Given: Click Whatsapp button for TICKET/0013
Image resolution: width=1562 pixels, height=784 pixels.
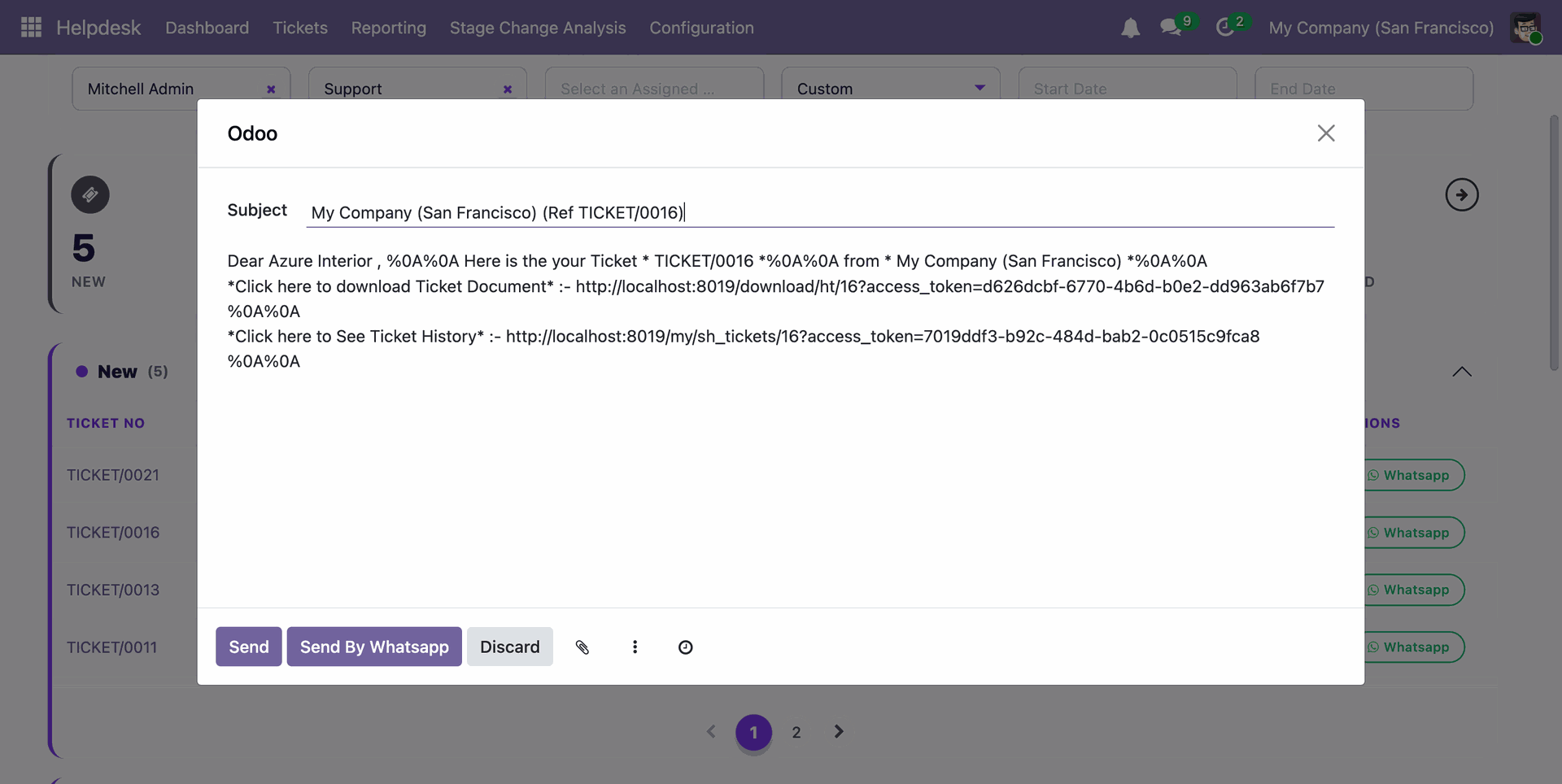Looking at the screenshot, I should tap(1413, 590).
